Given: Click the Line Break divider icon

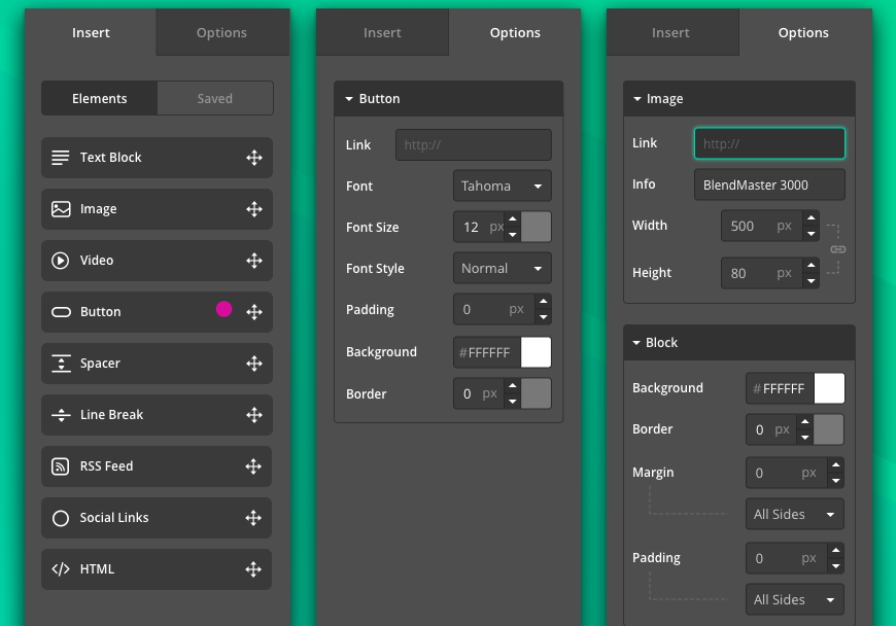Looking at the screenshot, I should point(60,414).
